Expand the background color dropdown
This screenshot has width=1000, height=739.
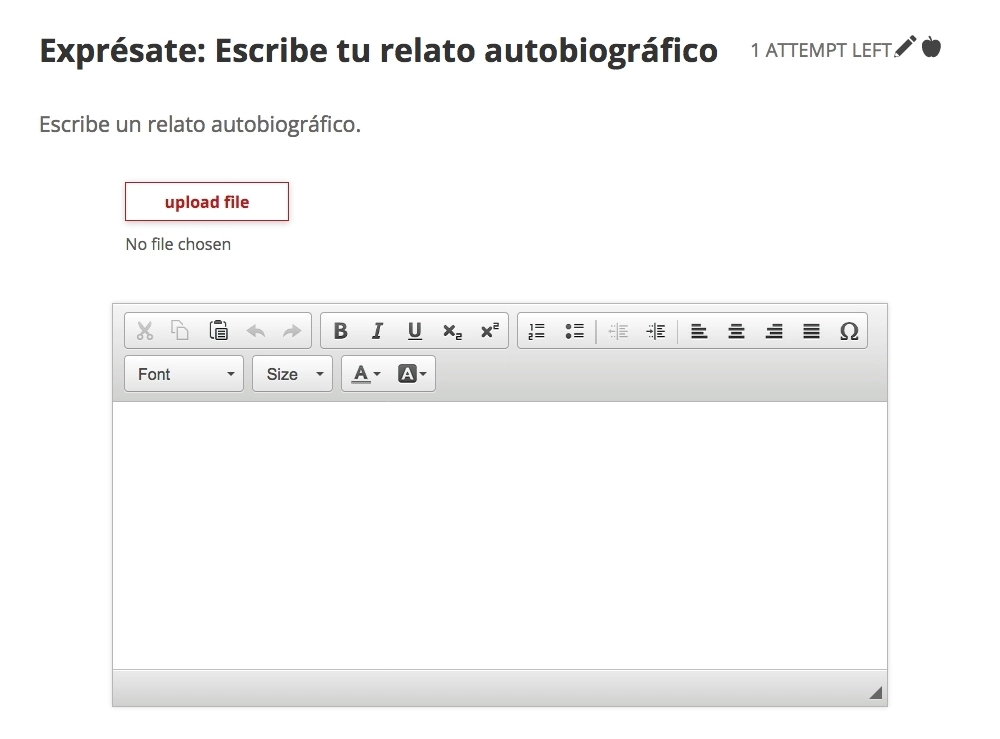(x=412, y=374)
